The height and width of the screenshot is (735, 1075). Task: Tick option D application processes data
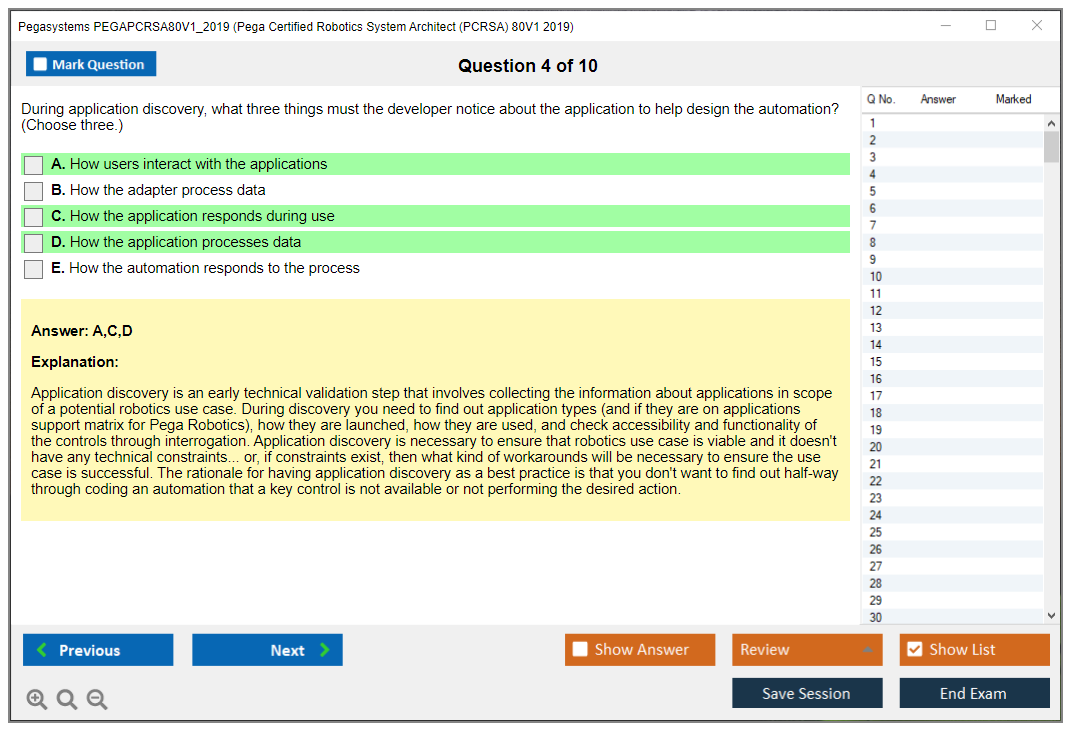coord(34,243)
